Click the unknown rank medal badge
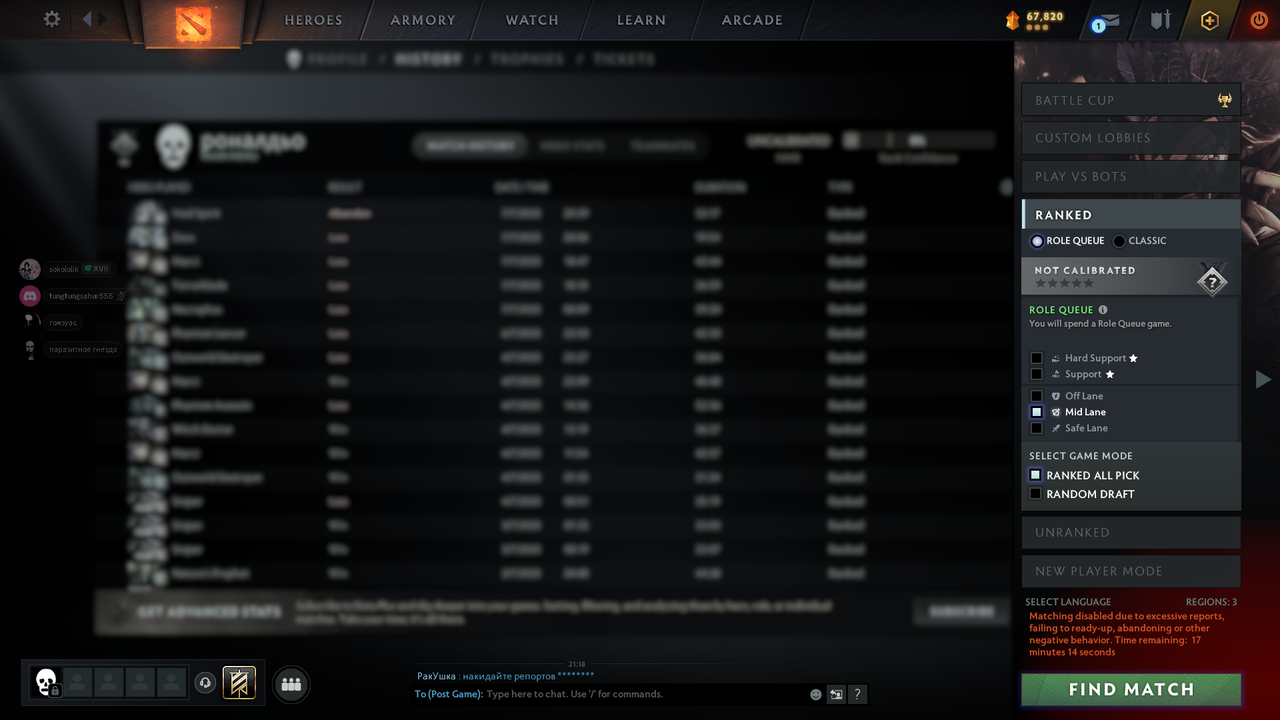1280x720 pixels. coord(1212,281)
